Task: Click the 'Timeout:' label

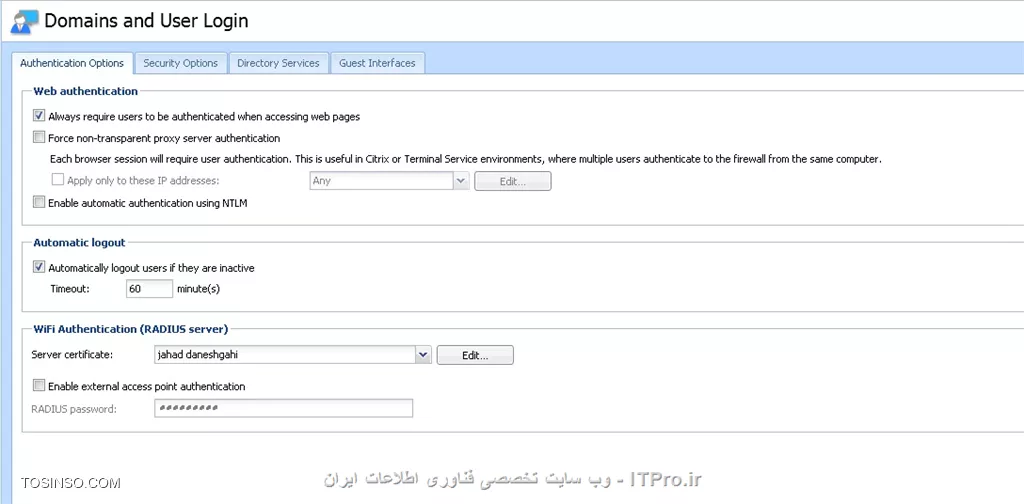Action: tap(70, 289)
